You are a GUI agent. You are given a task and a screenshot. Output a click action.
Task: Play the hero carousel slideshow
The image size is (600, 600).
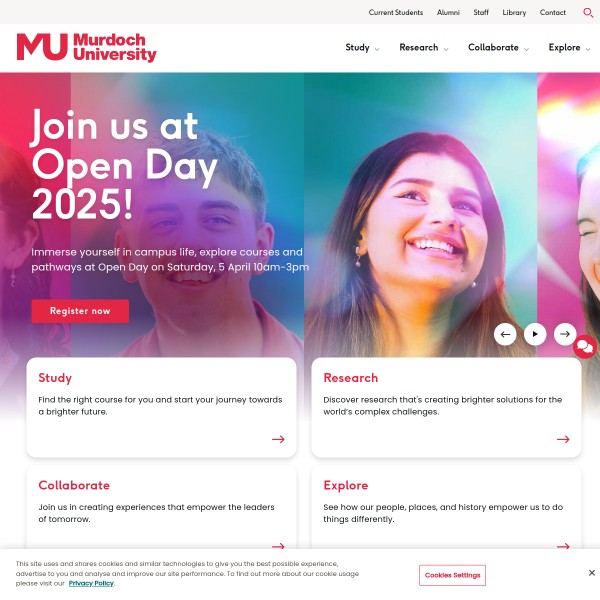(x=535, y=334)
